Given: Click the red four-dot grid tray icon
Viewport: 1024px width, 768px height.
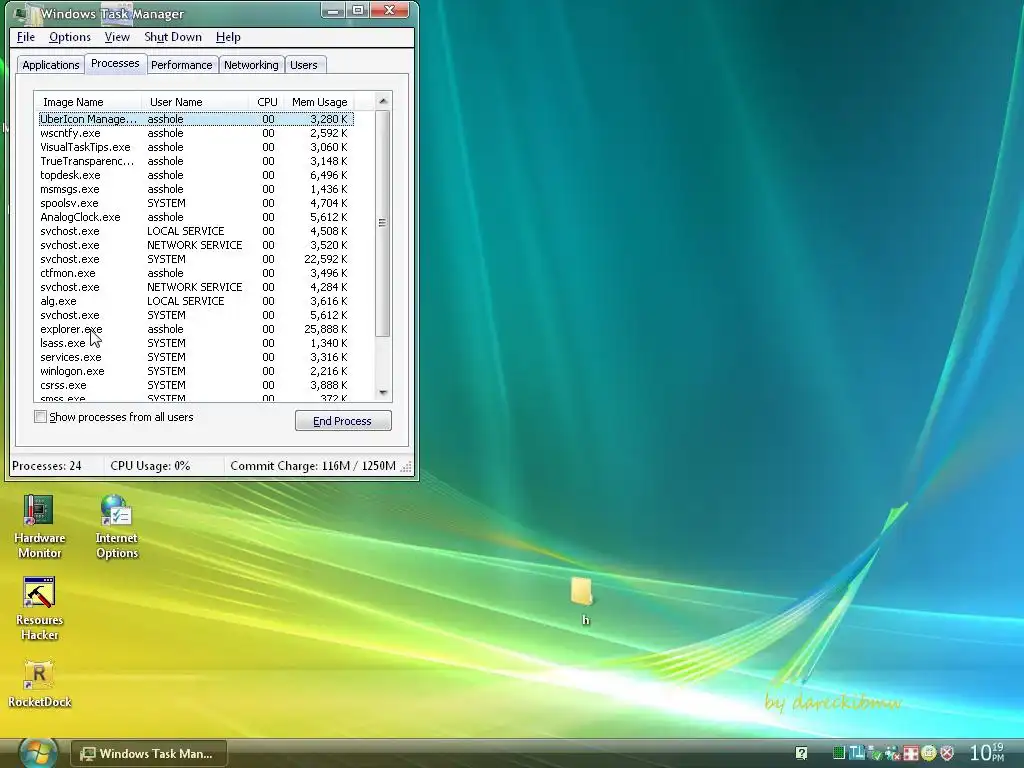Looking at the screenshot, I should [x=911, y=753].
